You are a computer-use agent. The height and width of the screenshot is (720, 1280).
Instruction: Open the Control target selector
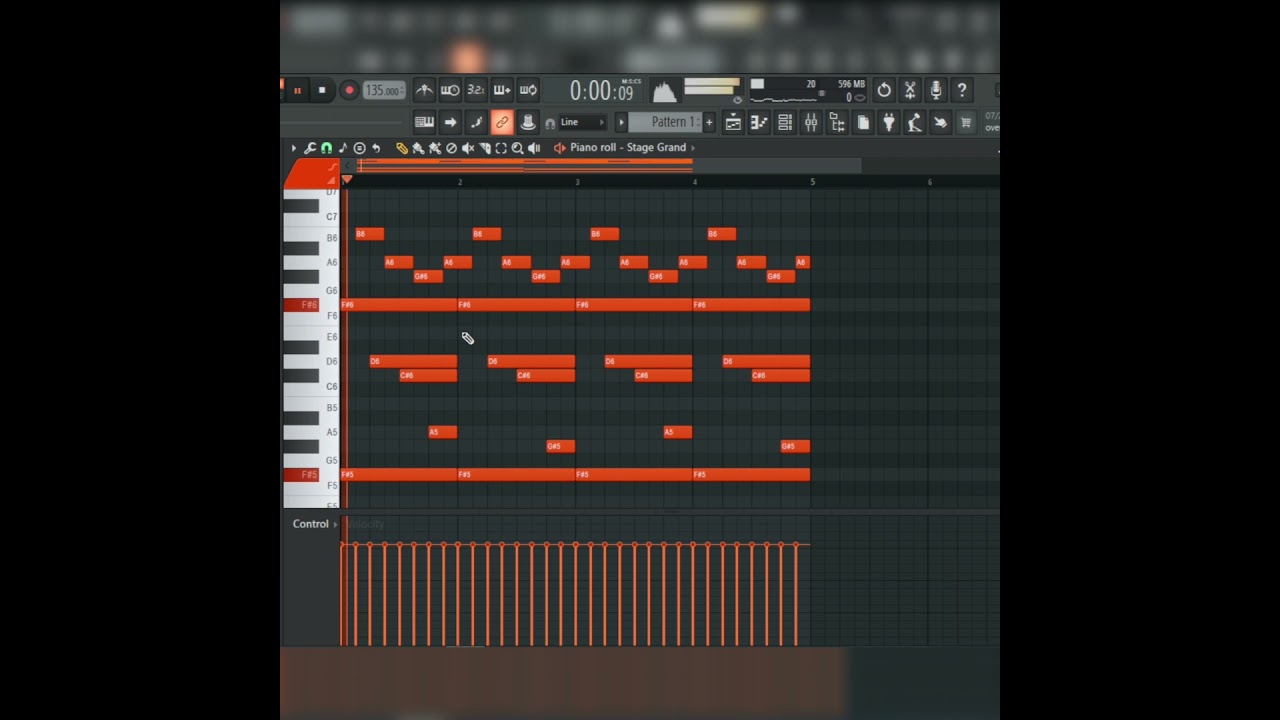(315, 524)
